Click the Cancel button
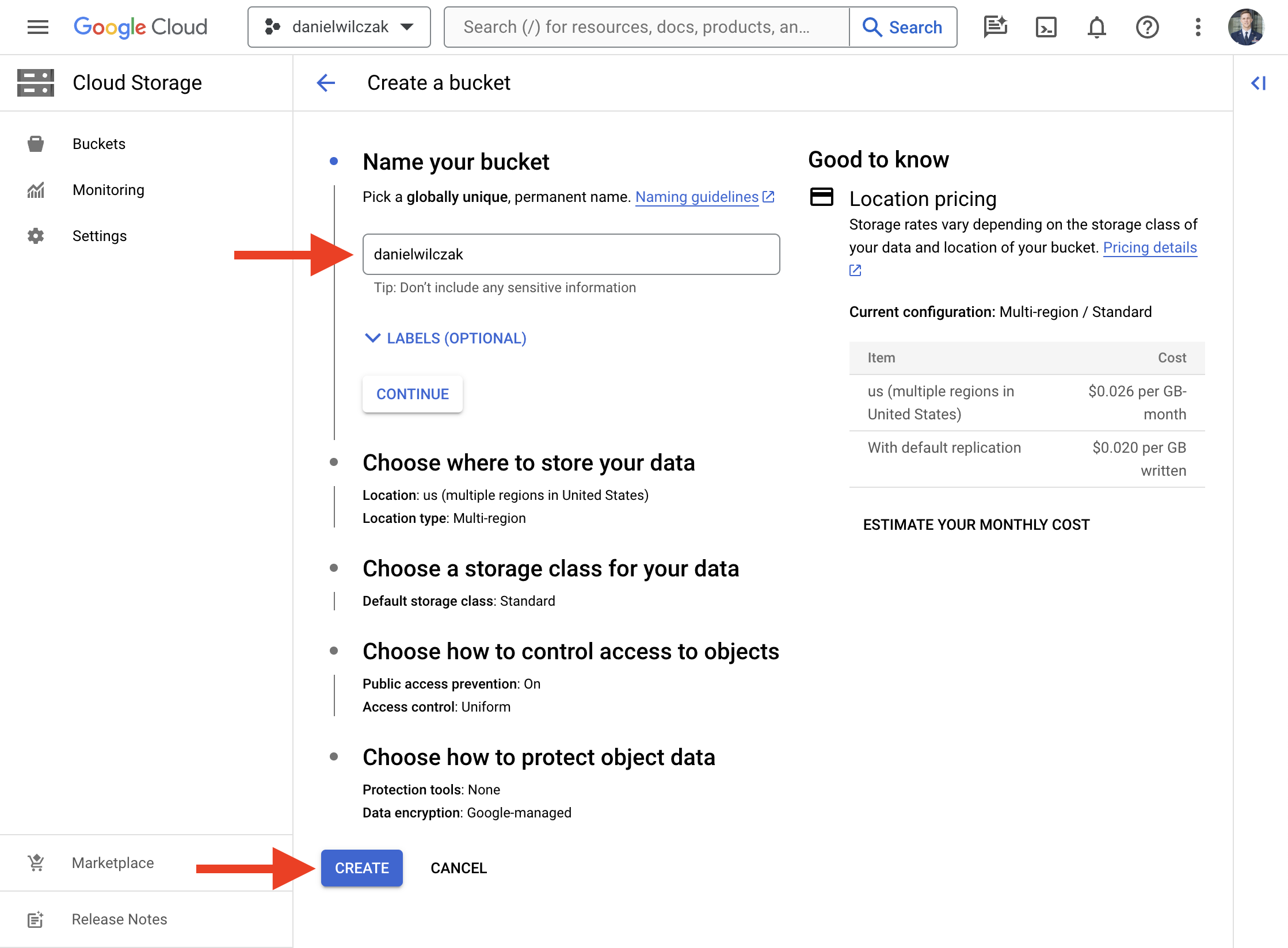This screenshot has width=1288, height=948. [x=459, y=868]
